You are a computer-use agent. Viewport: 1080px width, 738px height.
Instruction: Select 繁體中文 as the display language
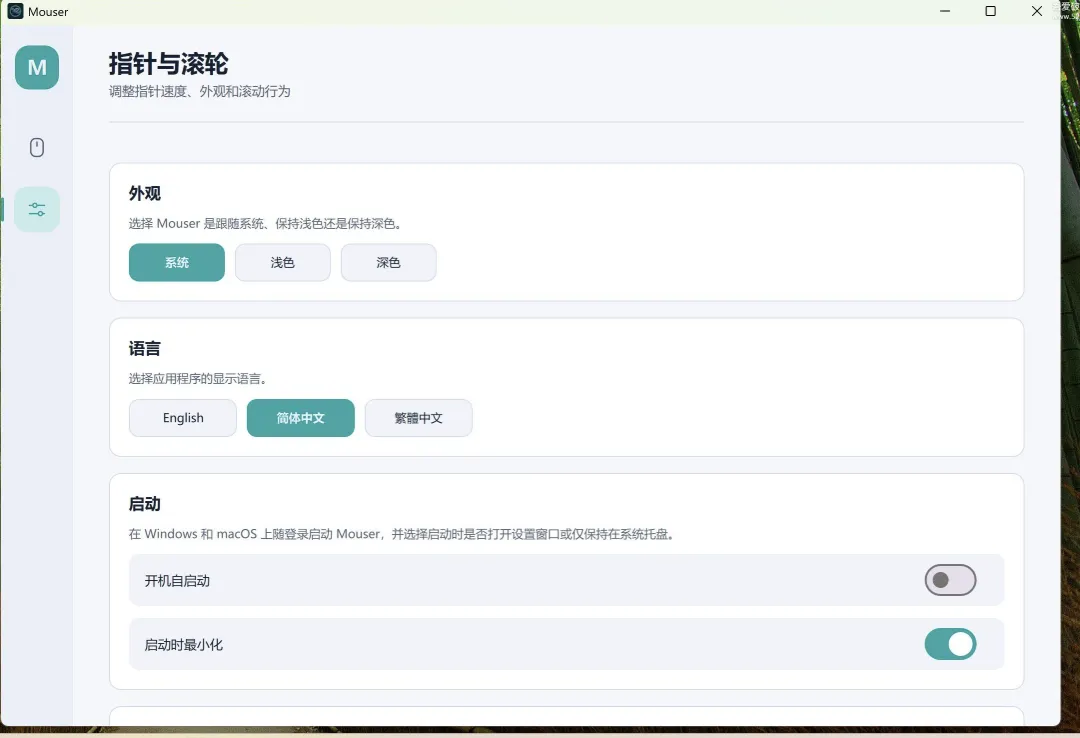pos(418,417)
